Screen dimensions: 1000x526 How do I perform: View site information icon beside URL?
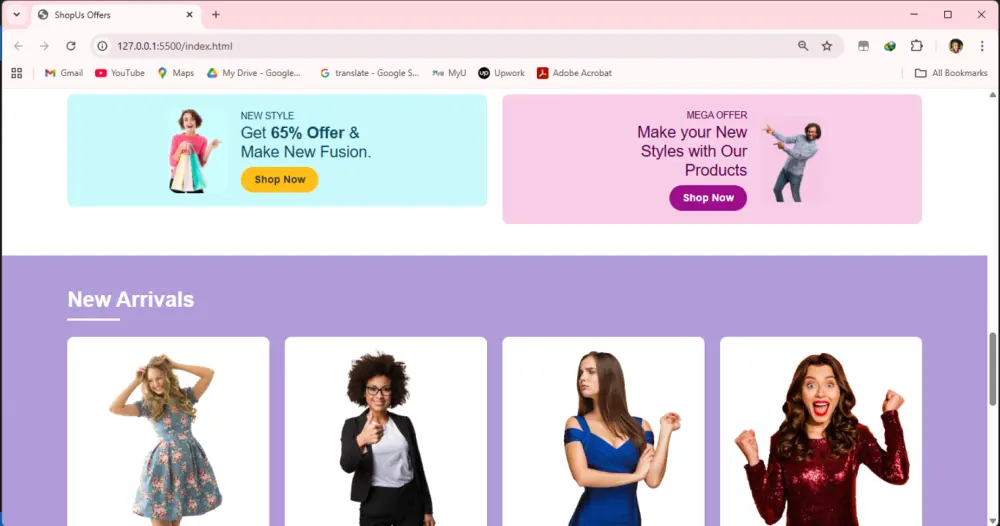click(x=102, y=46)
